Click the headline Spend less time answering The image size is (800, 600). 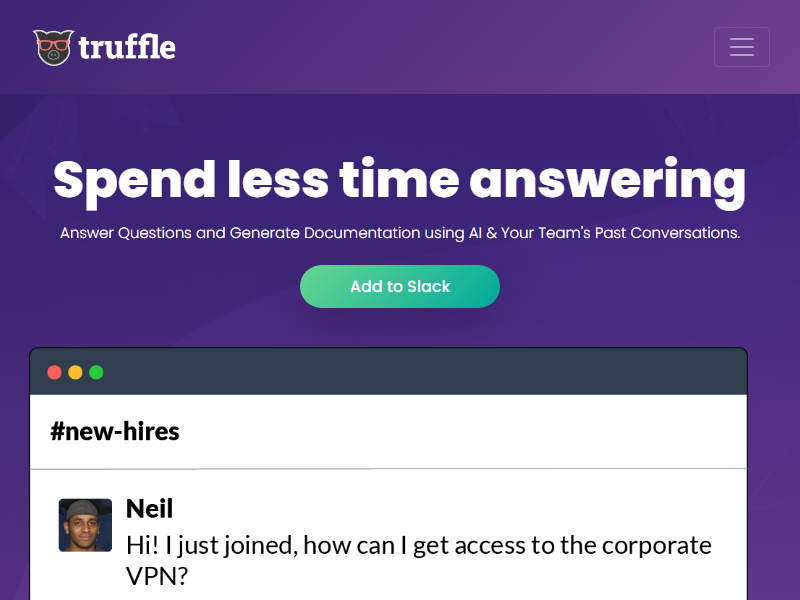pos(399,180)
